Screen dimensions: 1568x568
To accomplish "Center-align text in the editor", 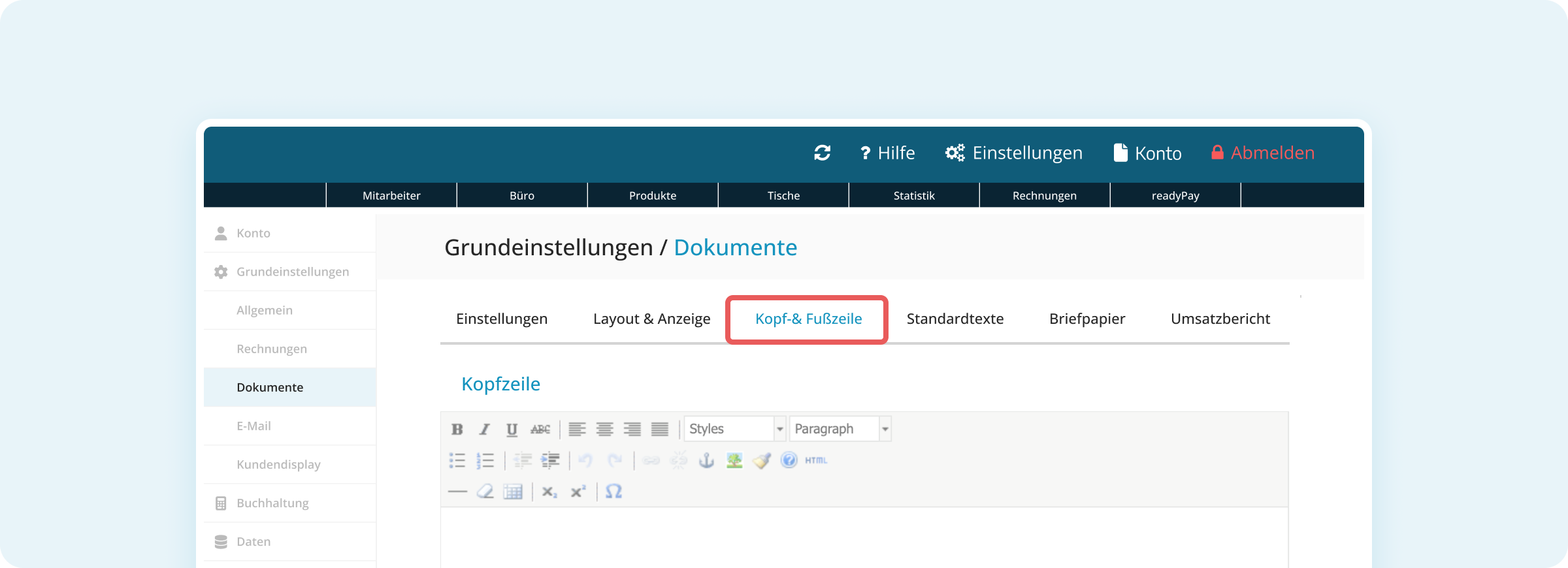I will click(605, 429).
